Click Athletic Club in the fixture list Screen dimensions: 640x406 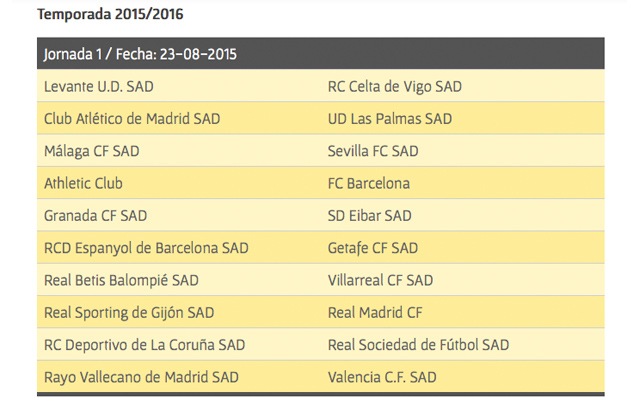[84, 184]
